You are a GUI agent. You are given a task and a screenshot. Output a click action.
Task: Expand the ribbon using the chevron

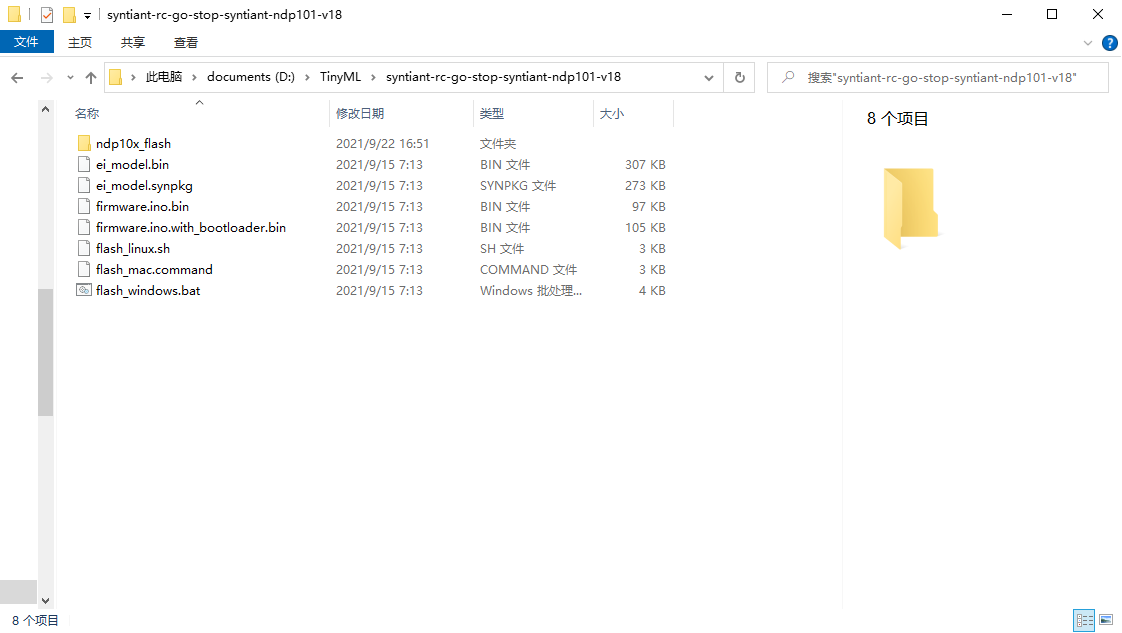point(1088,43)
